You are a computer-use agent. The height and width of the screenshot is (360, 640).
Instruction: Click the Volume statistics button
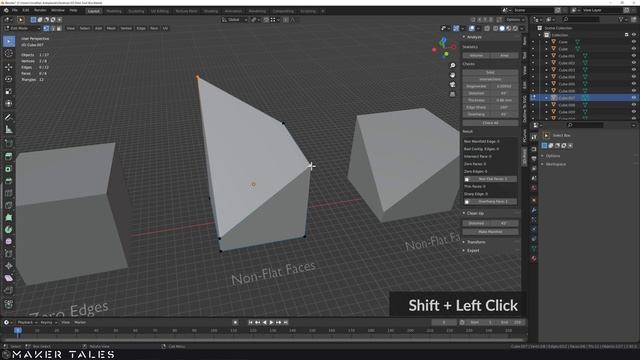coord(476,55)
